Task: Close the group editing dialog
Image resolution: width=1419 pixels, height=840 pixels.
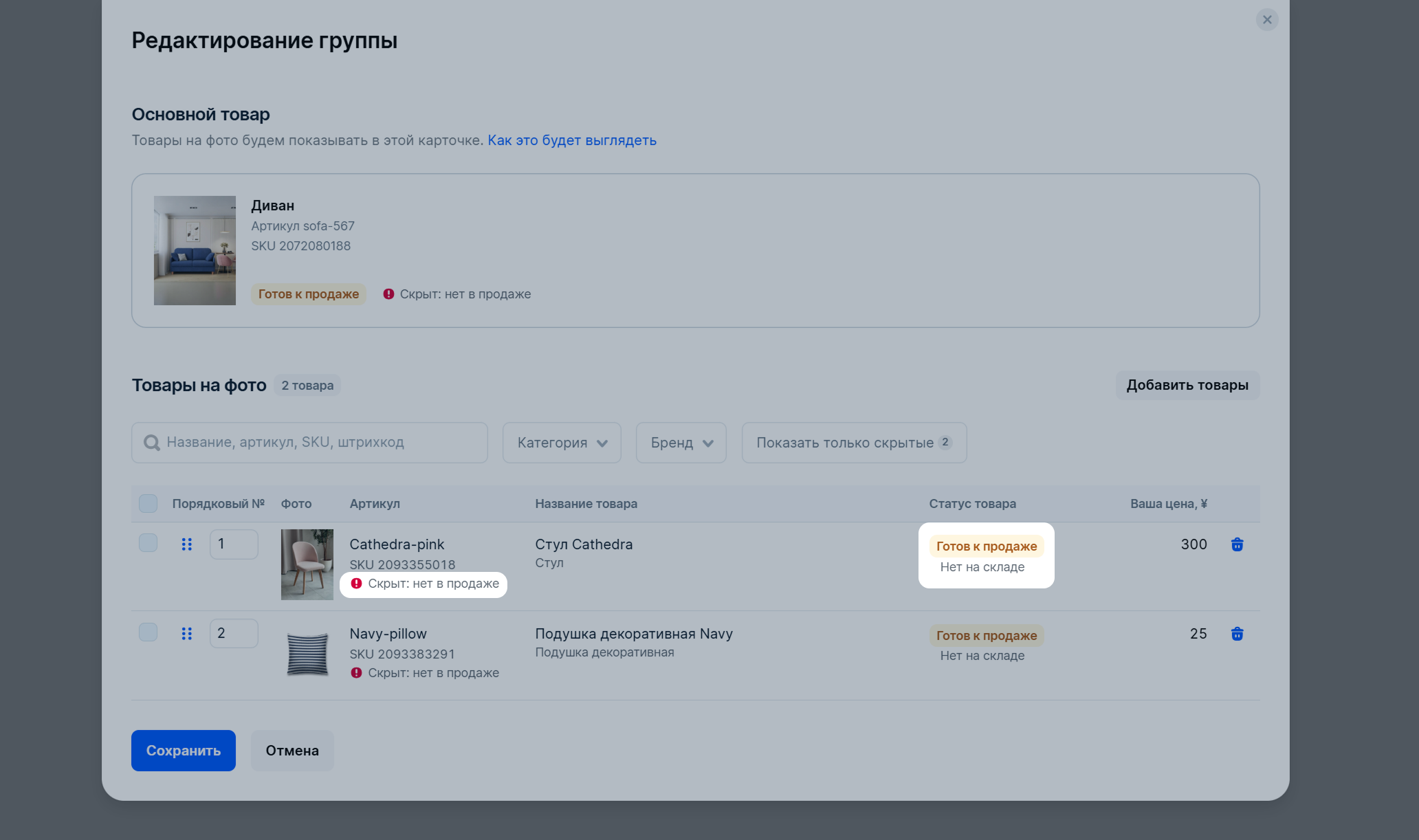Action: click(x=1267, y=19)
